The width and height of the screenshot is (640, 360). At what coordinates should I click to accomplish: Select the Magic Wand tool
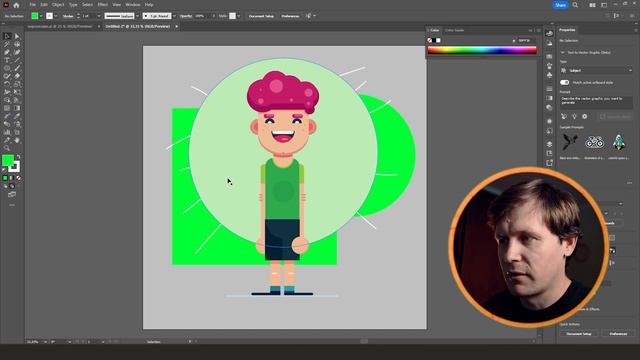7,44
